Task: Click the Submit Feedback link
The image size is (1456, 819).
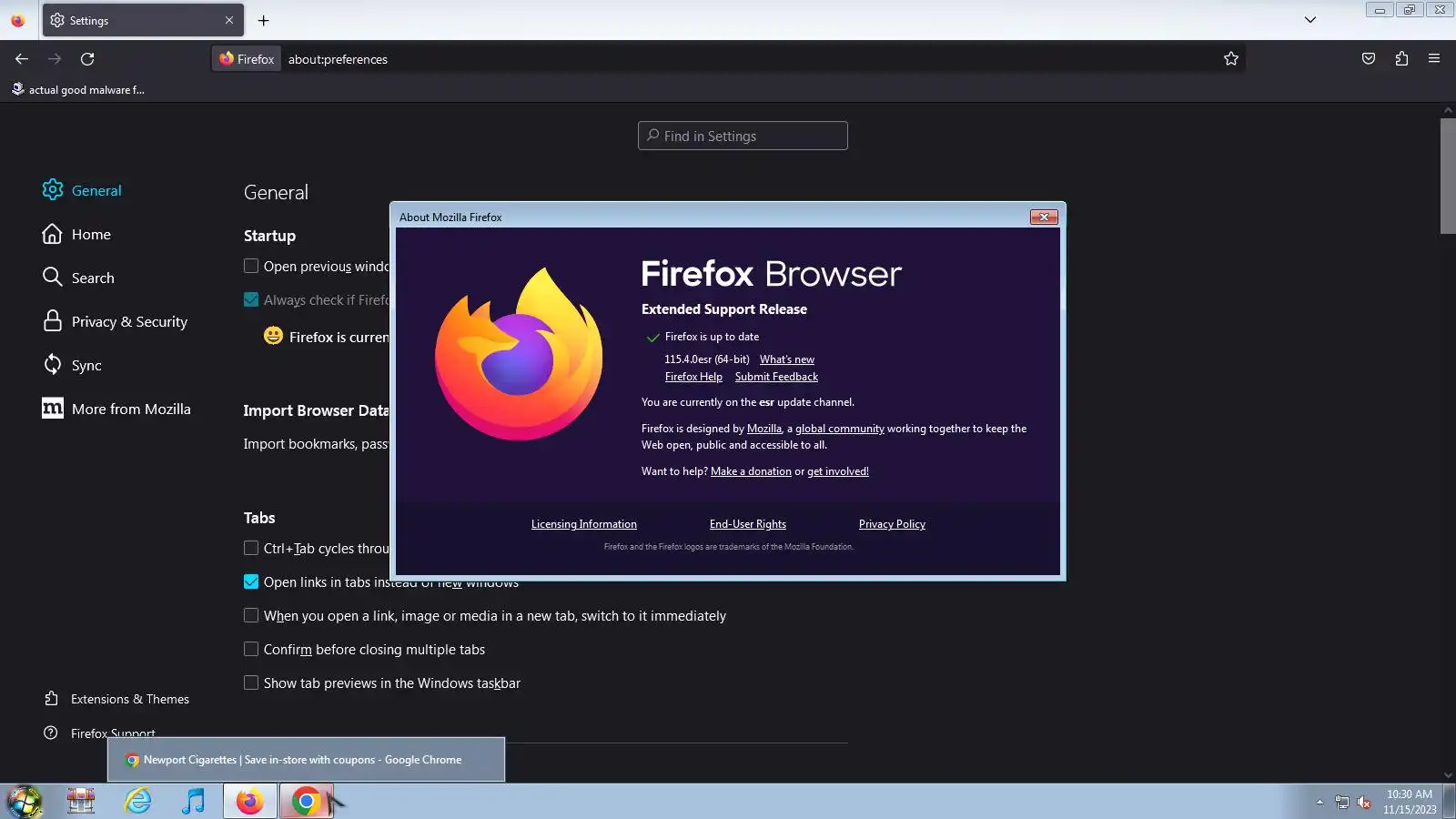Action: 776,377
